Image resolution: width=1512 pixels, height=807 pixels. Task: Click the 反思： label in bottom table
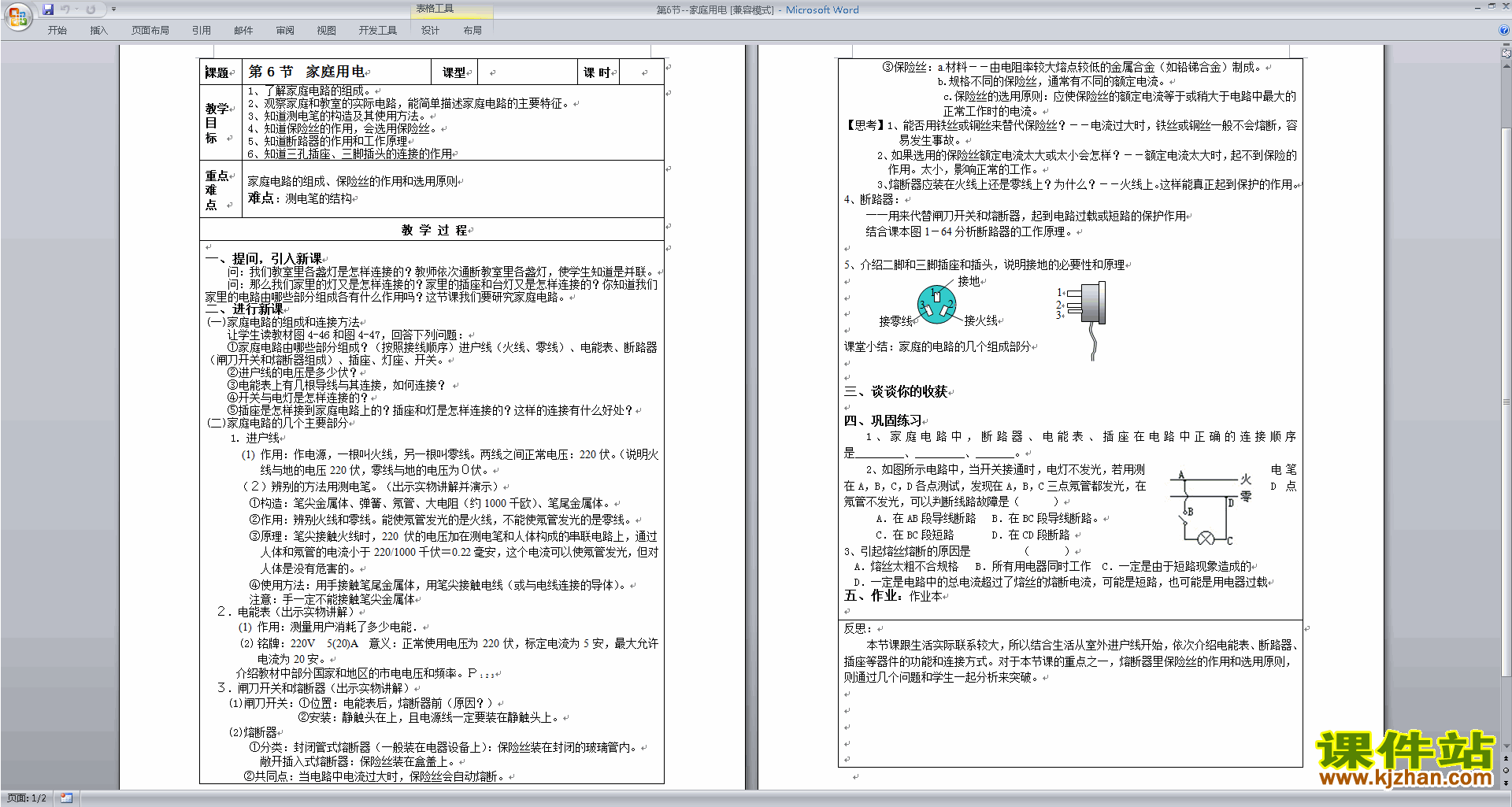(858, 628)
